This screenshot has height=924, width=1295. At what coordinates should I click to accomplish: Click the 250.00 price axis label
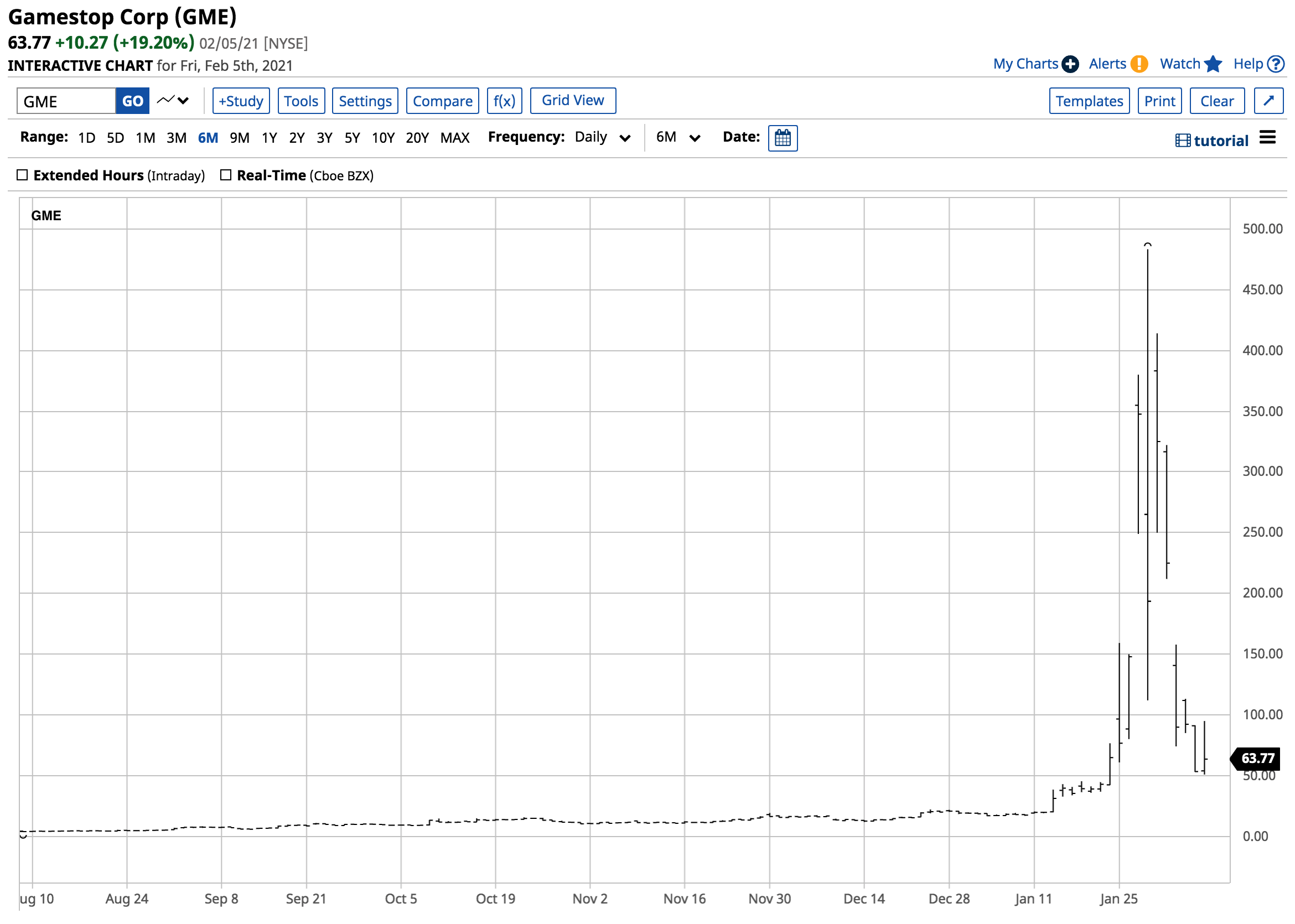[1262, 532]
